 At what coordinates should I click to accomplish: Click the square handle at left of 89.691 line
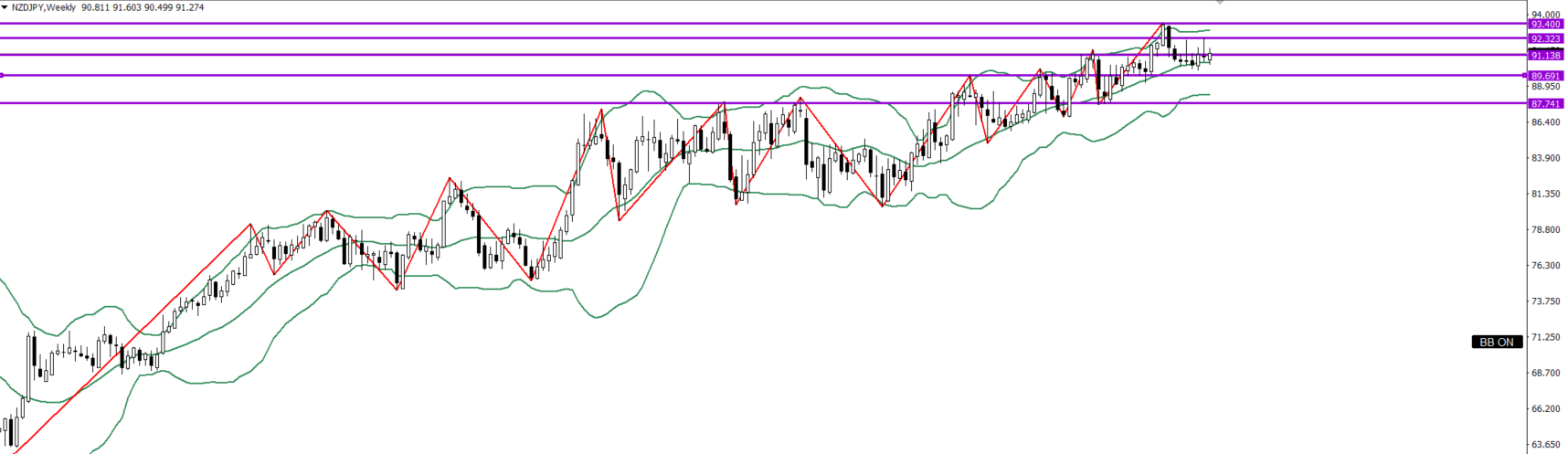point(2,75)
